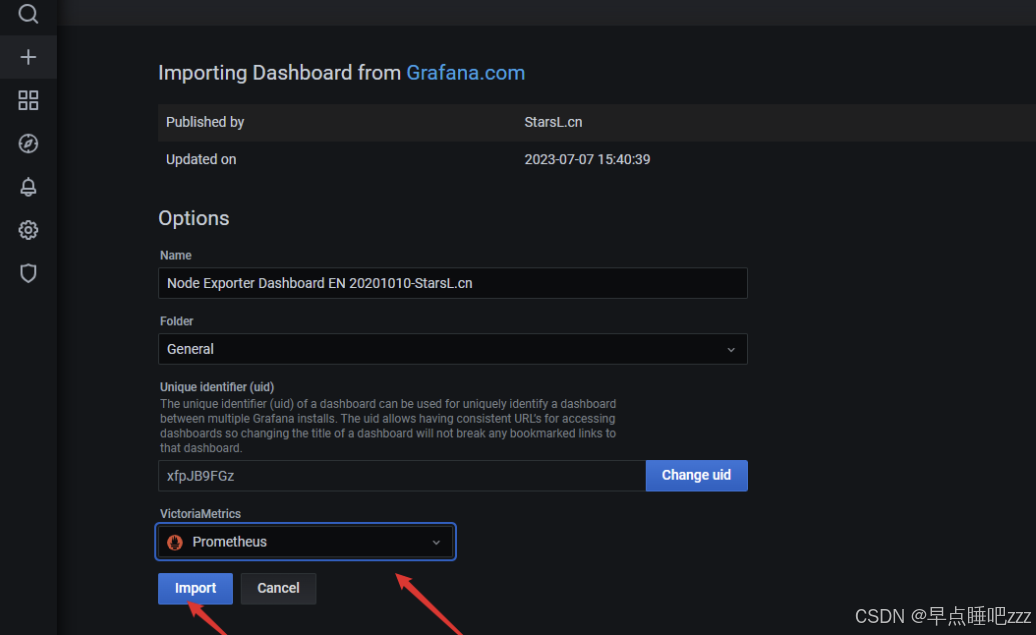Open the Server Admin shield icon
Image resolution: width=1036 pixels, height=635 pixels.
[28, 273]
